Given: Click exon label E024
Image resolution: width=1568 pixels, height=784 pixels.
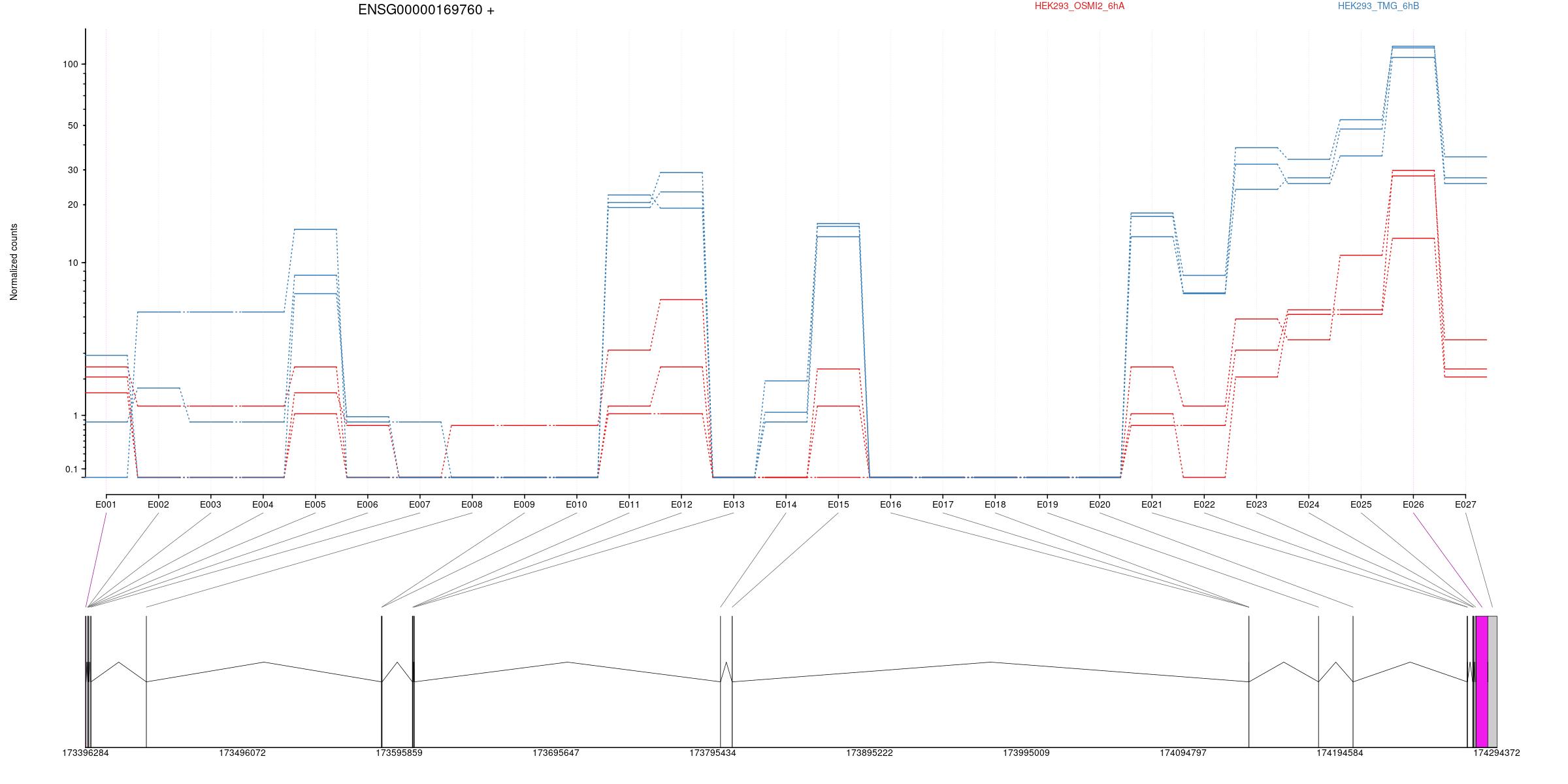Looking at the screenshot, I should [1309, 504].
